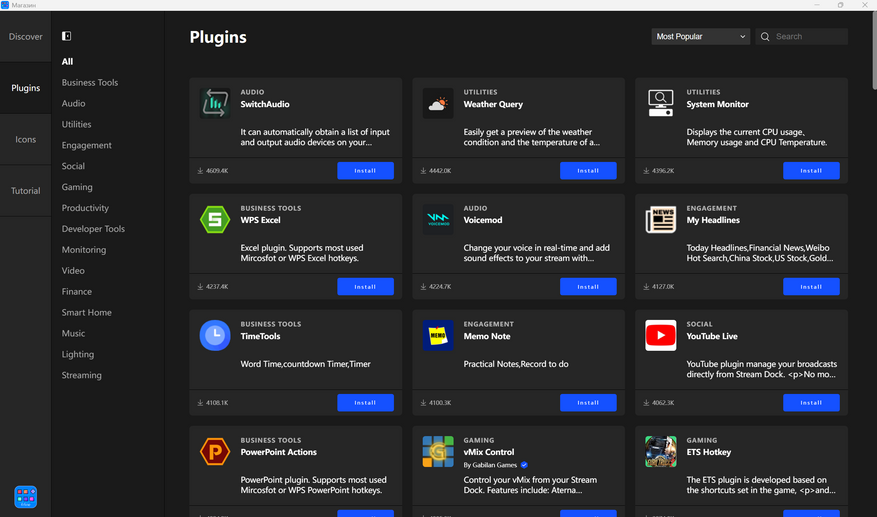
Task: Open the colorful app icon at bottom left
Action: click(26, 496)
